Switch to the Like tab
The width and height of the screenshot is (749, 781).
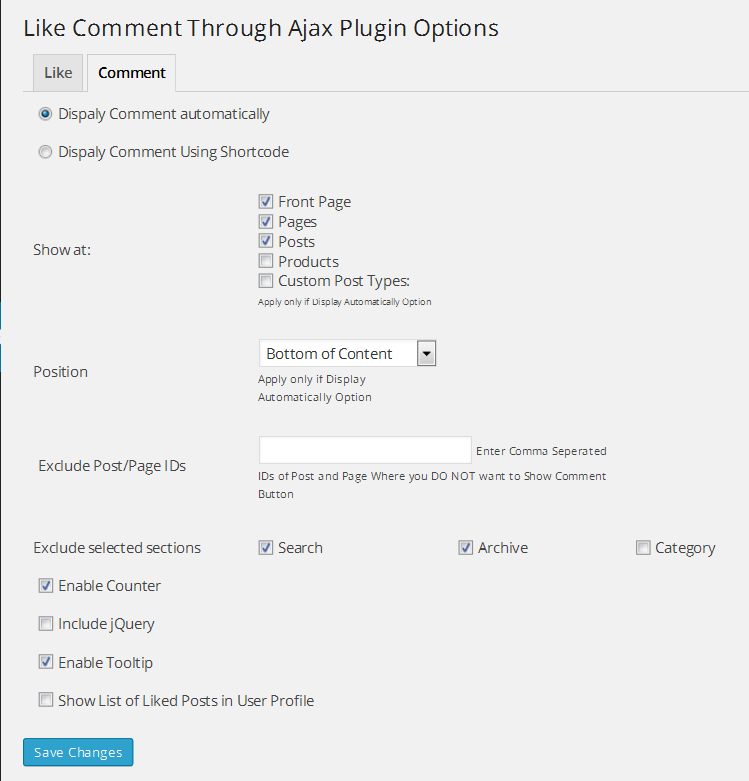(58, 73)
